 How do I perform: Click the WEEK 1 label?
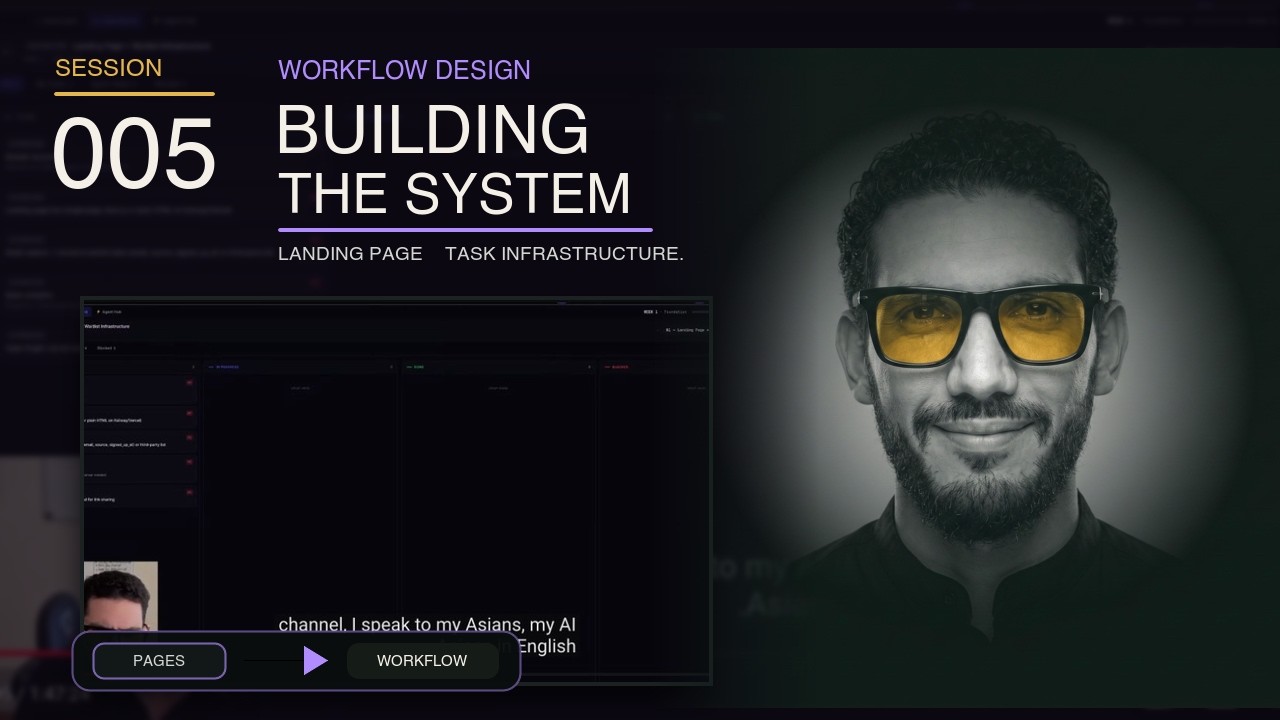pos(651,312)
